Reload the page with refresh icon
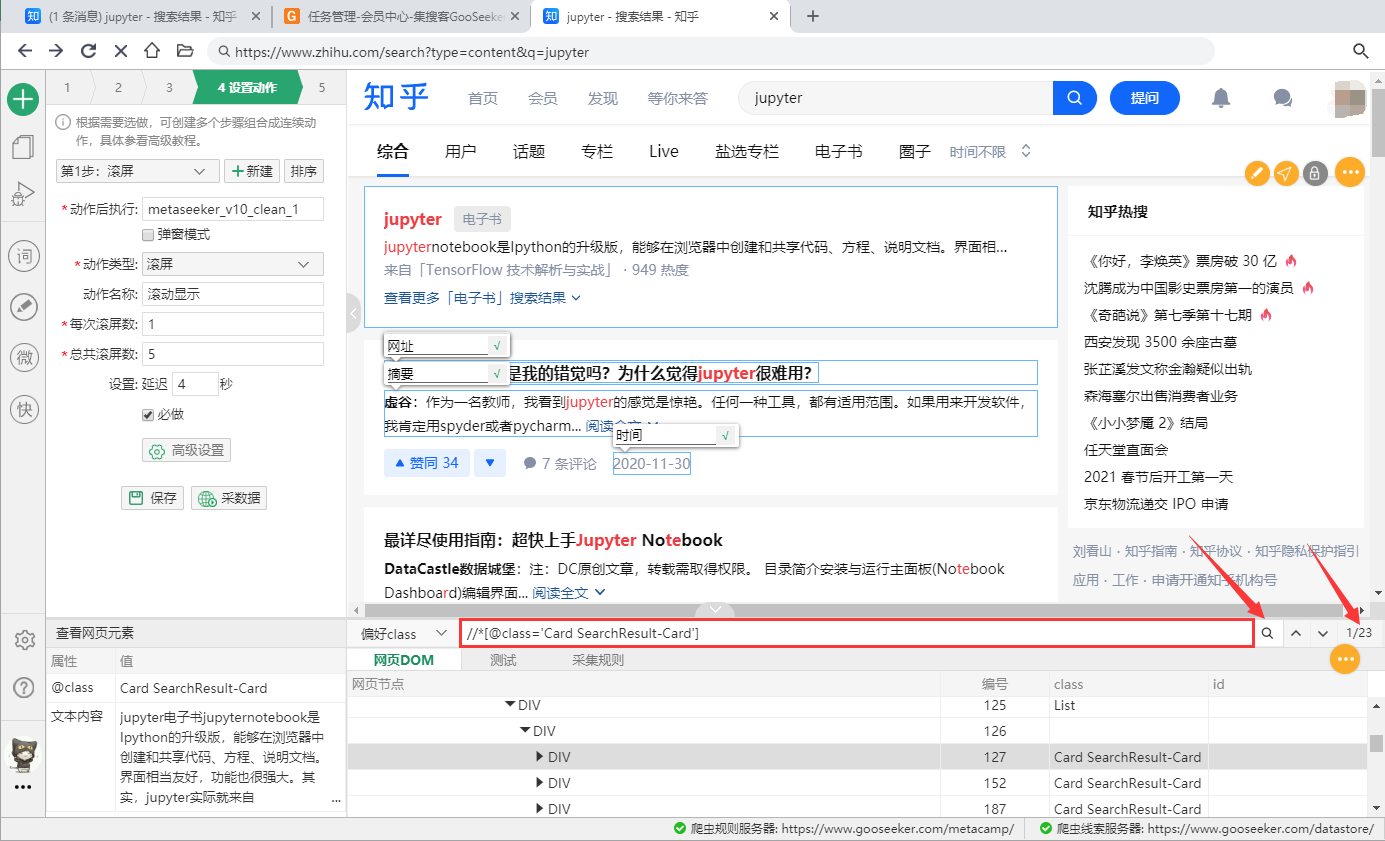 [x=88, y=51]
